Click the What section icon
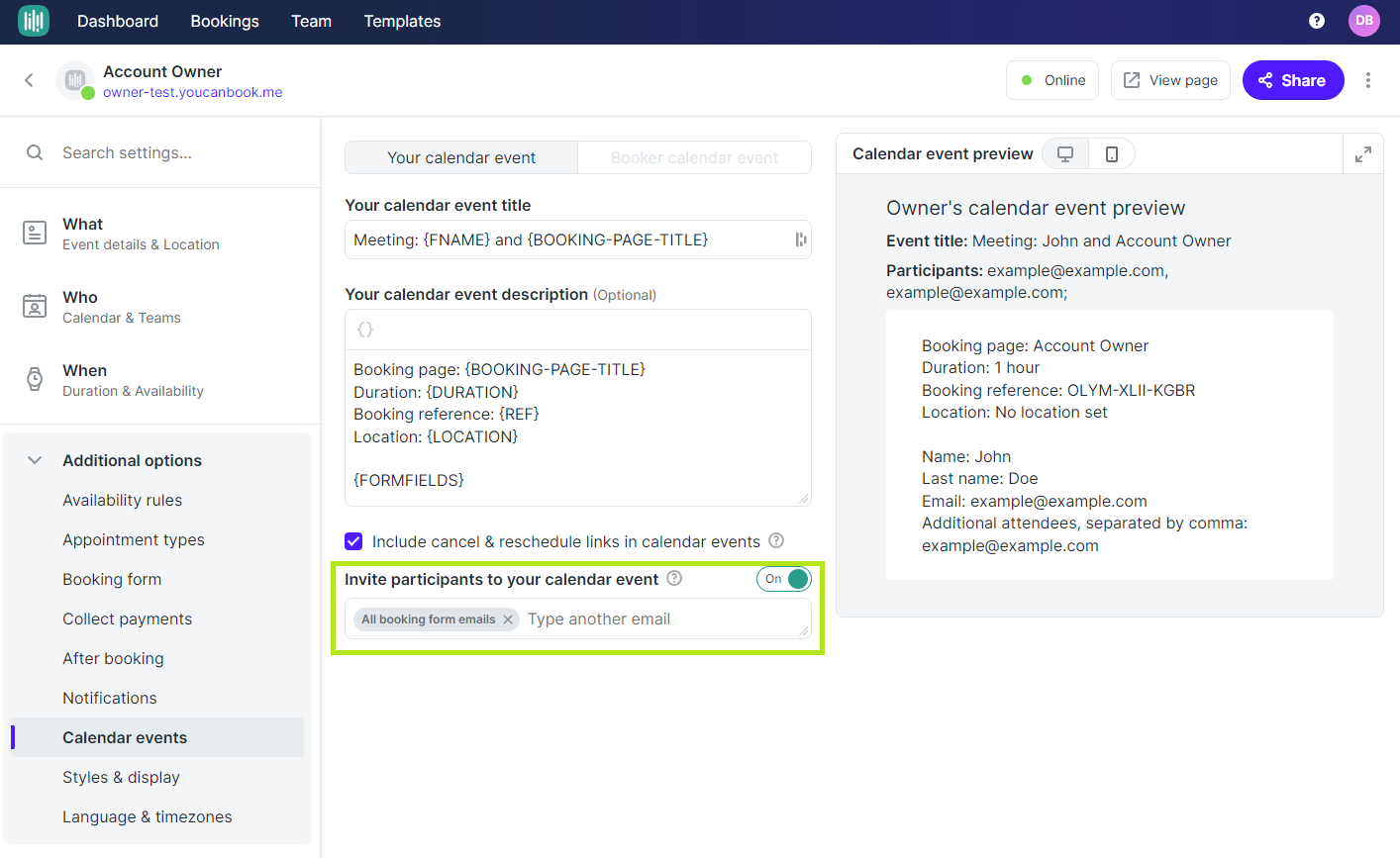Image resolution: width=1400 pixels, height=858 pixels. point(35,234)
